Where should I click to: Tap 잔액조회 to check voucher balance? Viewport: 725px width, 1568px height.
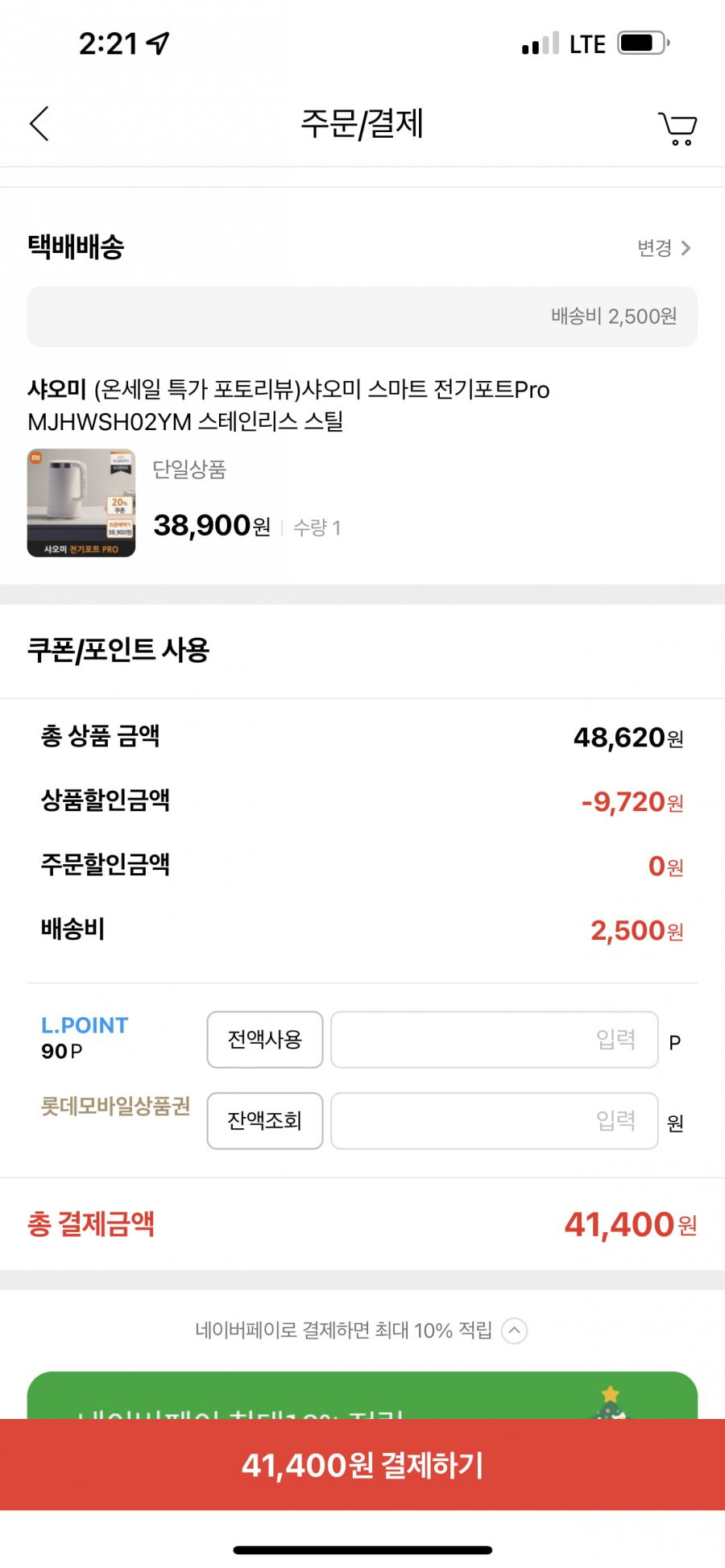pyautogui.click(x=265, y=1120)
